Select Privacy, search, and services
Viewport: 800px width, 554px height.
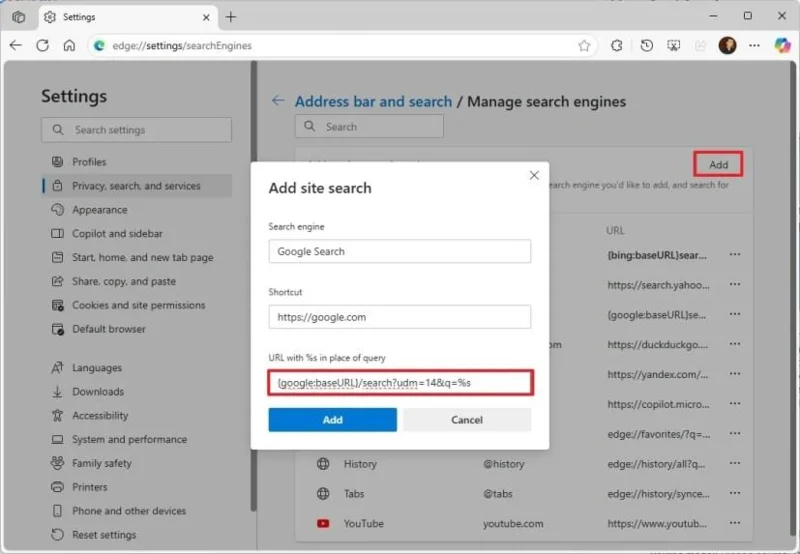pos(136,186)
